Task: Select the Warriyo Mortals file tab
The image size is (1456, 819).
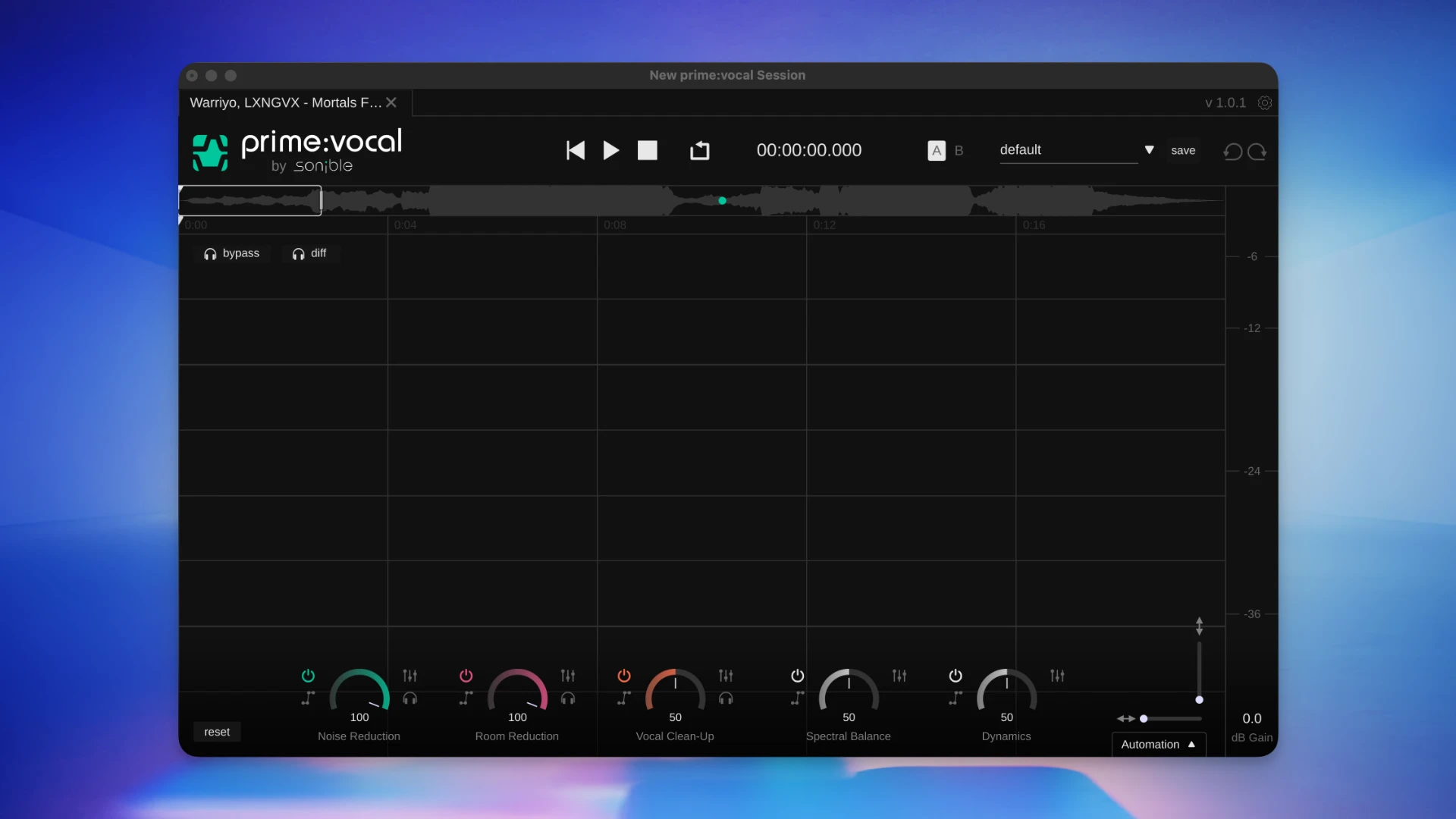Action: tap(285, 102)
